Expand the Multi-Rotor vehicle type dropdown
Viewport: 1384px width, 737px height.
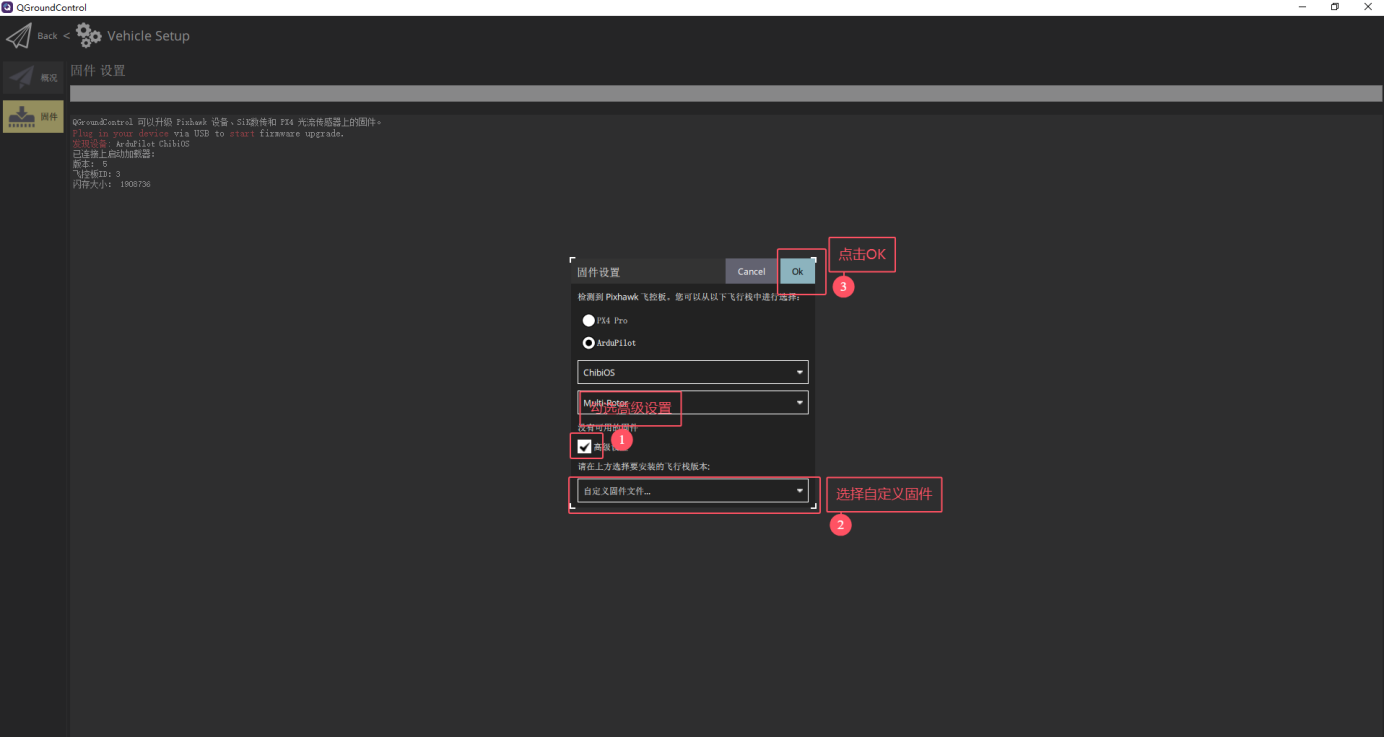click(x=692, y=402)
